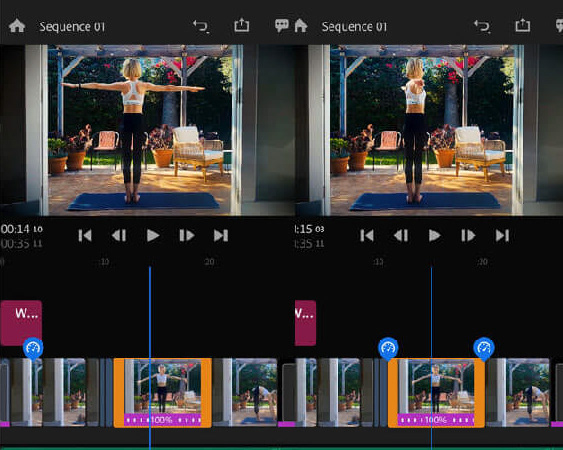Step back one frame in left panel
Viewport: 563px width, 450px height.
tap(119, 236)
